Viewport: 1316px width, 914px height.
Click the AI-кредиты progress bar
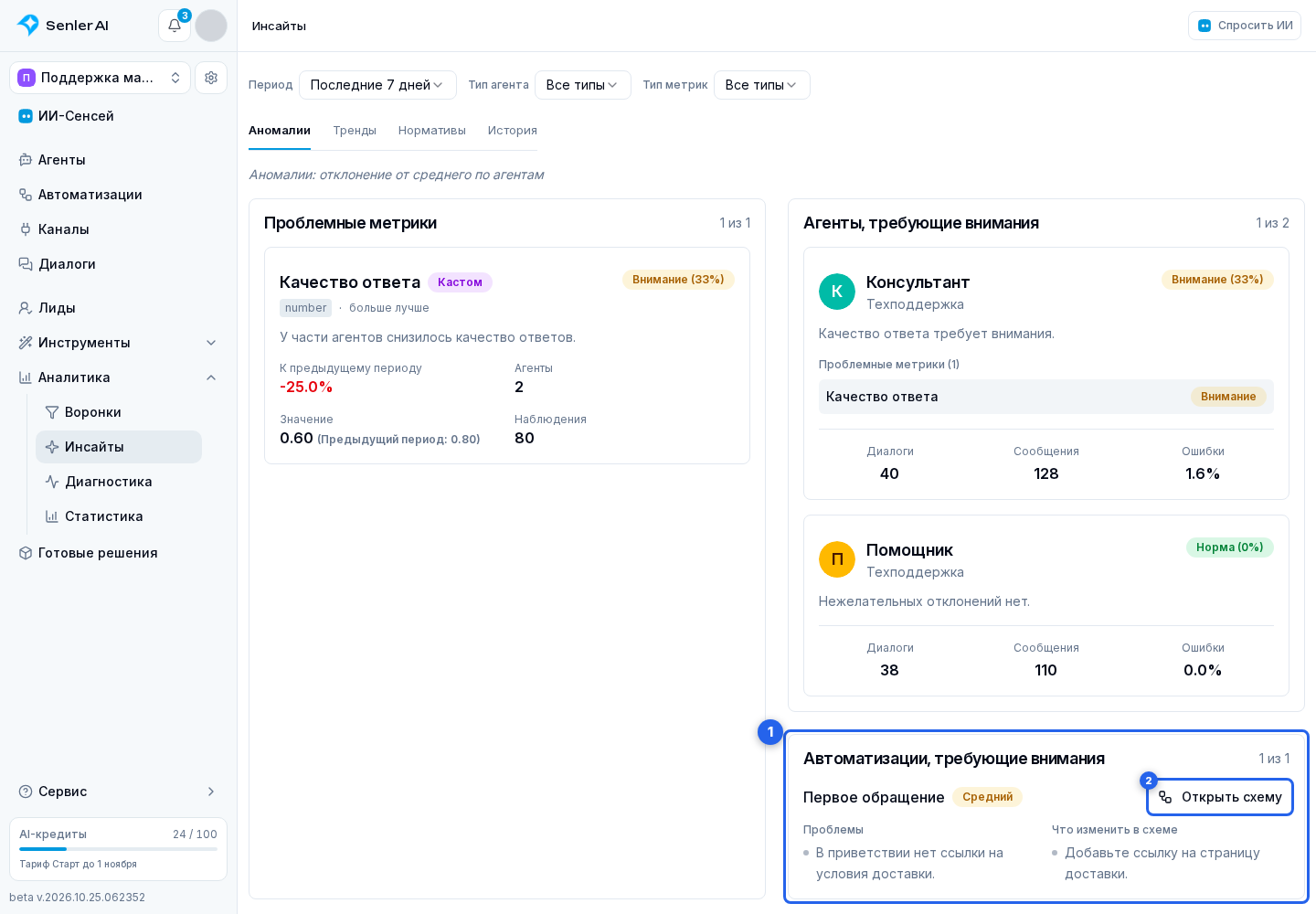tap(119, 849)
